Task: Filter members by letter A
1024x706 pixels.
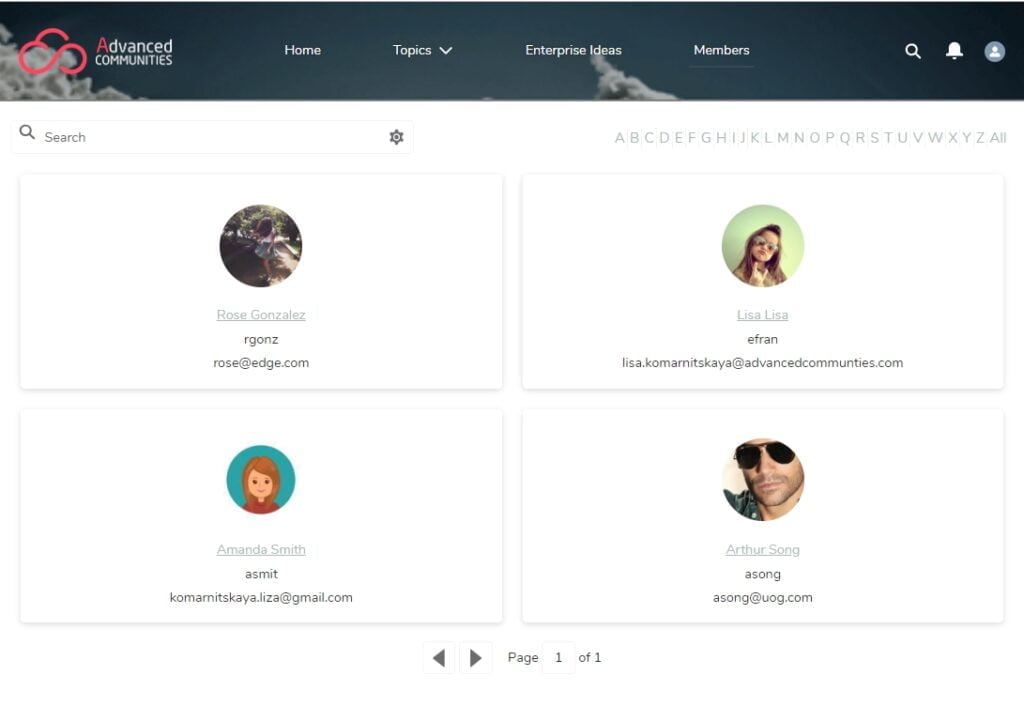Action: [620, 138]
